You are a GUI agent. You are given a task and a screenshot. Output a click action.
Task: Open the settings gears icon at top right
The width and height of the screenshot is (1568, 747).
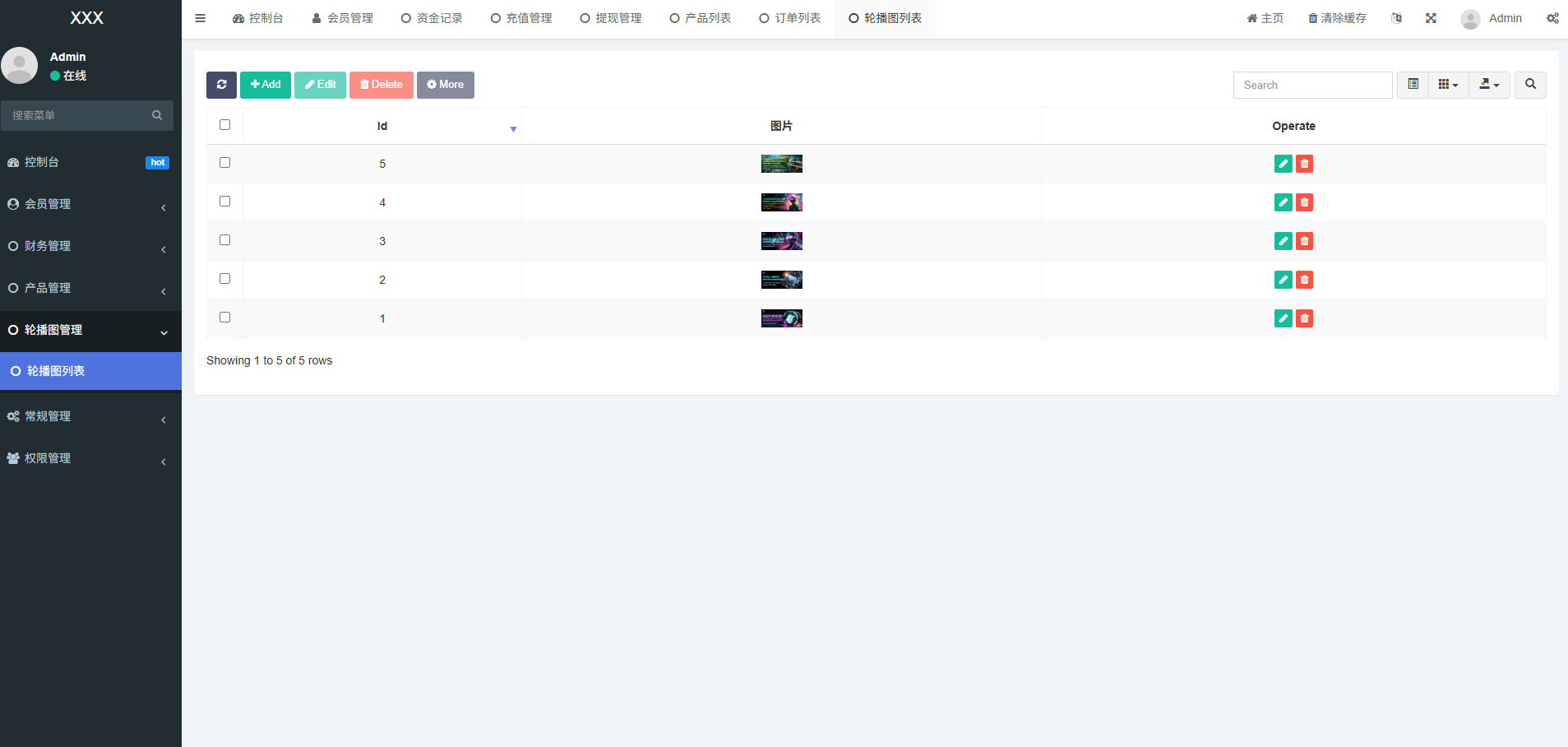point(1552,18)
